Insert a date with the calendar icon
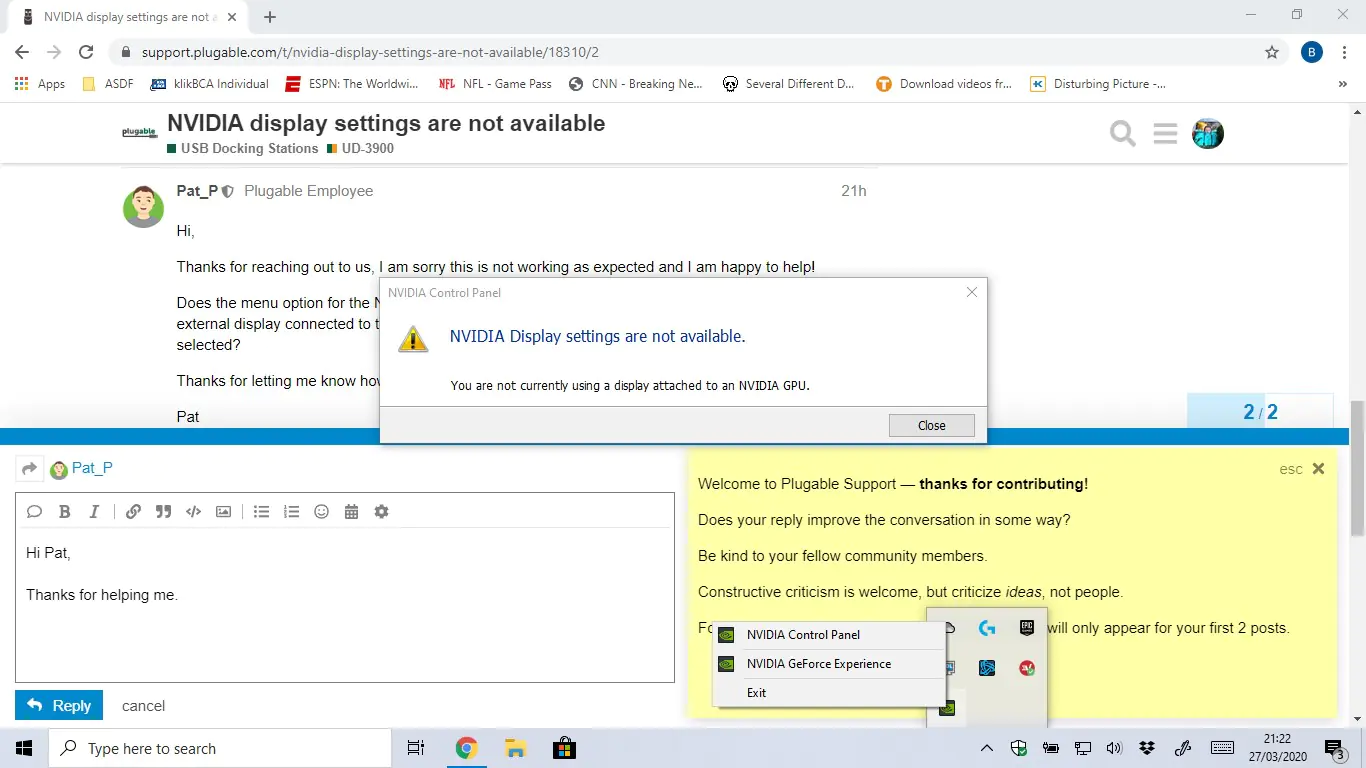 351,512
